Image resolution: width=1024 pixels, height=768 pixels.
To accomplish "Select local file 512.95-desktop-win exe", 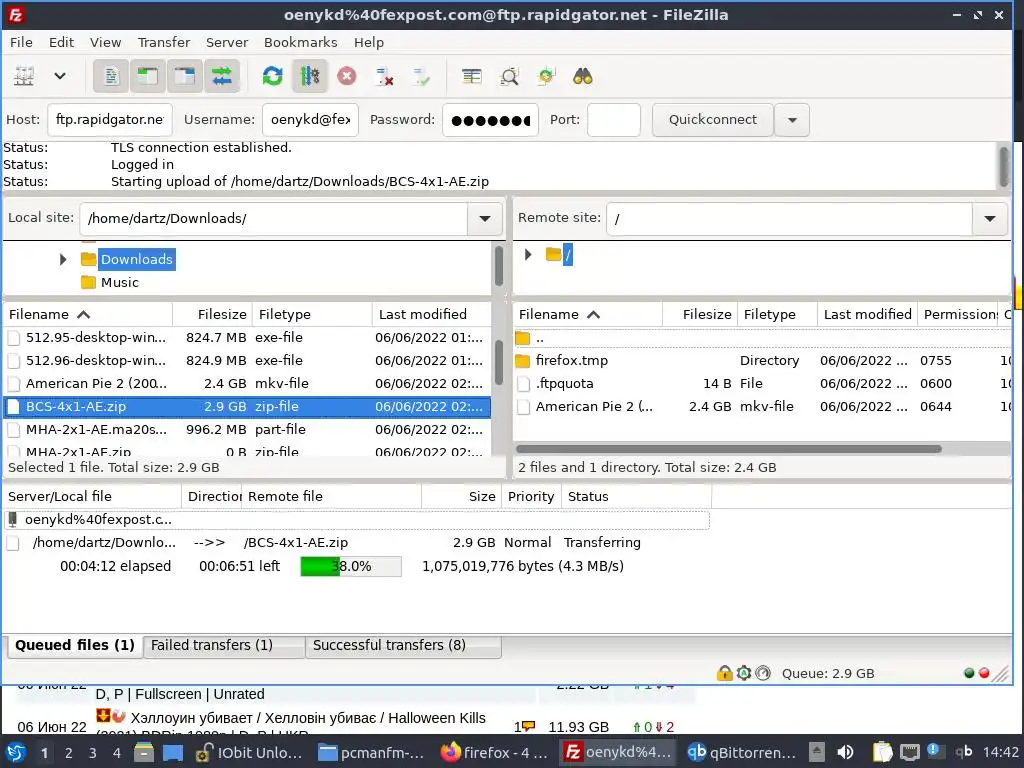I will pos(247,338).
